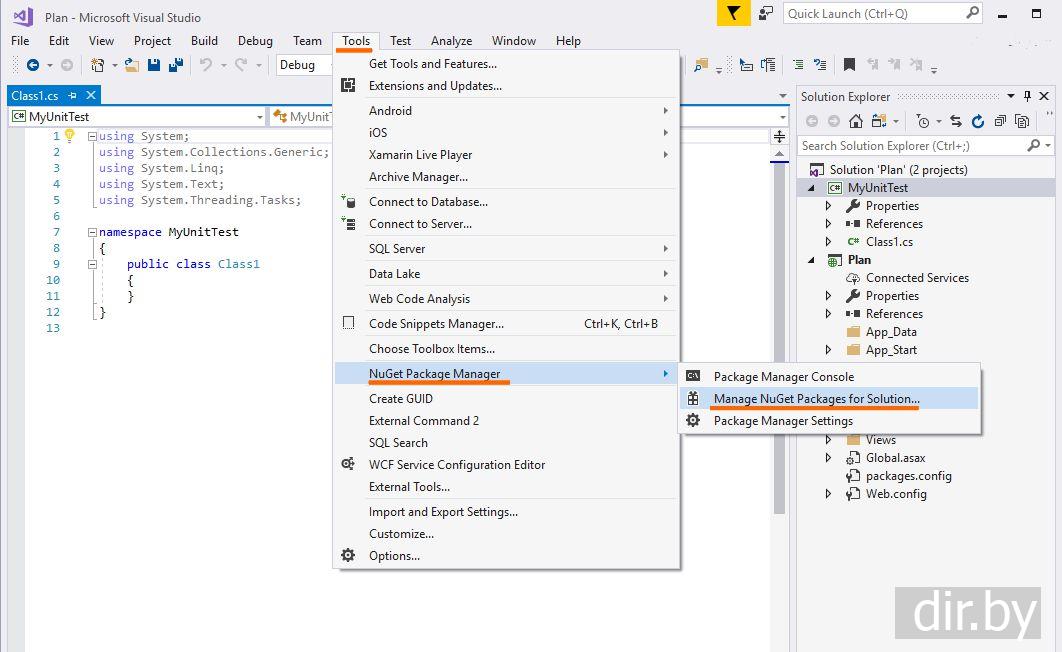
Task: Open the Options entry in Tools menu
Action: tap(394, 556)
